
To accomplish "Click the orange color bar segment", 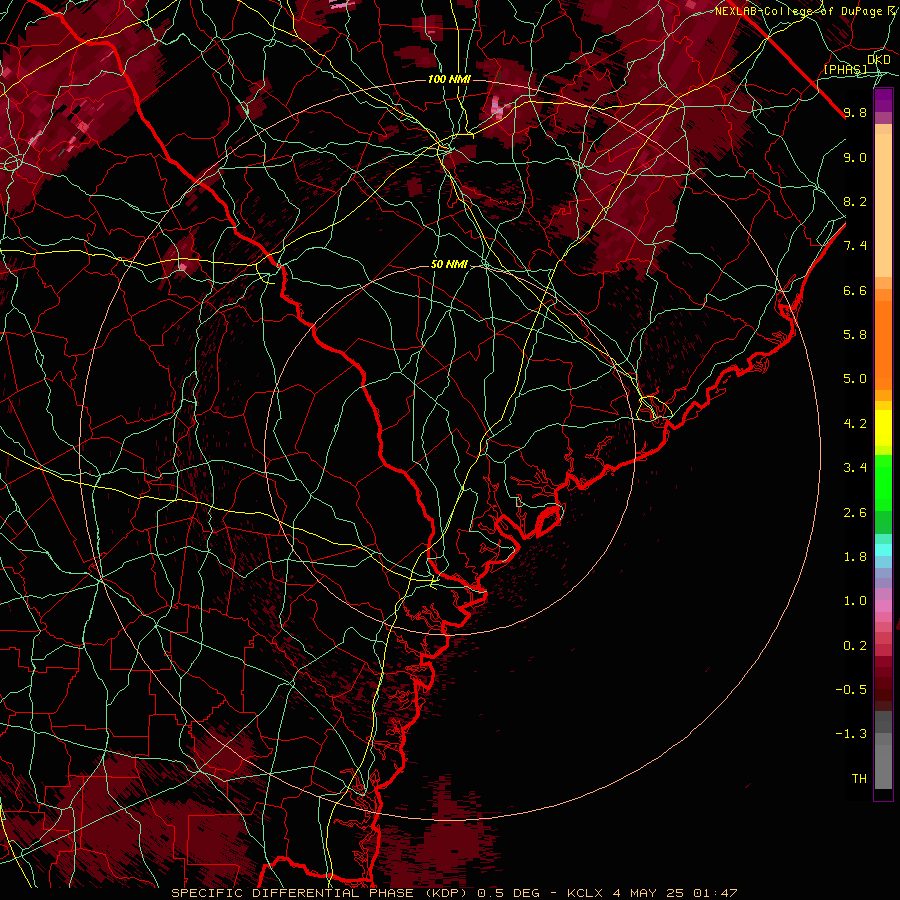I will click(x=883, y=346).
